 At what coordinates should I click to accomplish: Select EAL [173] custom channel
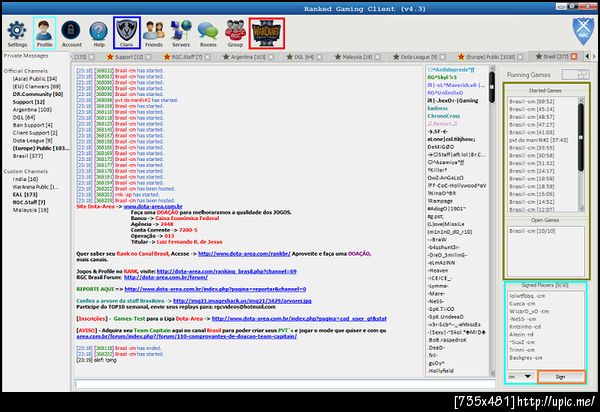click(25, 194)
